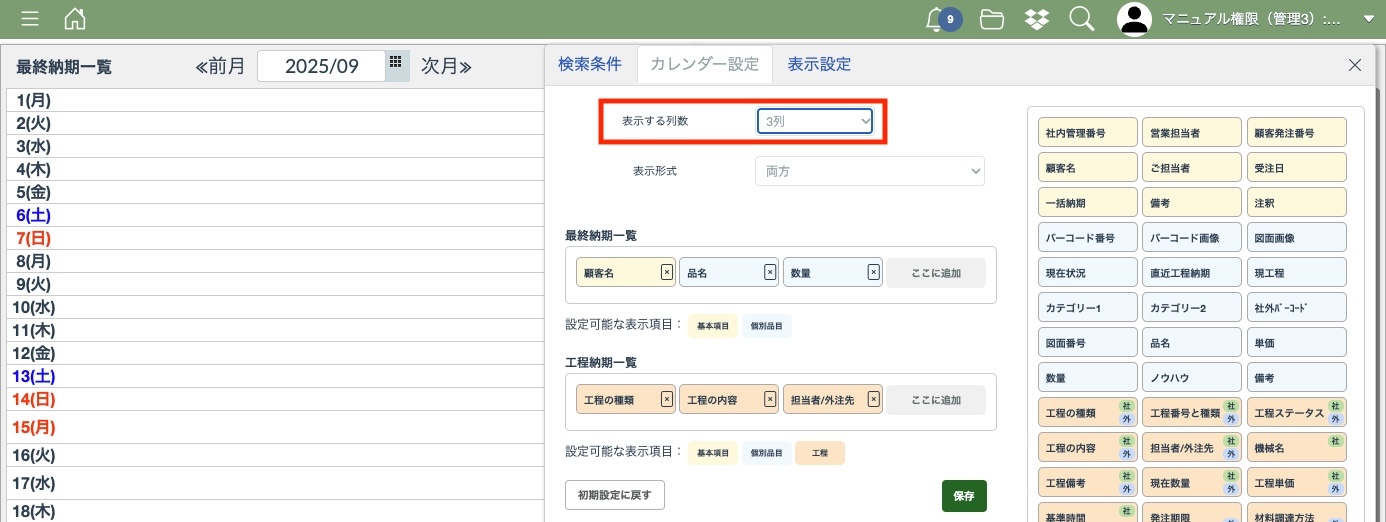
Task: Open the 表示形式 dropdown
Action: pyautogui.click(x=869, y=171)
